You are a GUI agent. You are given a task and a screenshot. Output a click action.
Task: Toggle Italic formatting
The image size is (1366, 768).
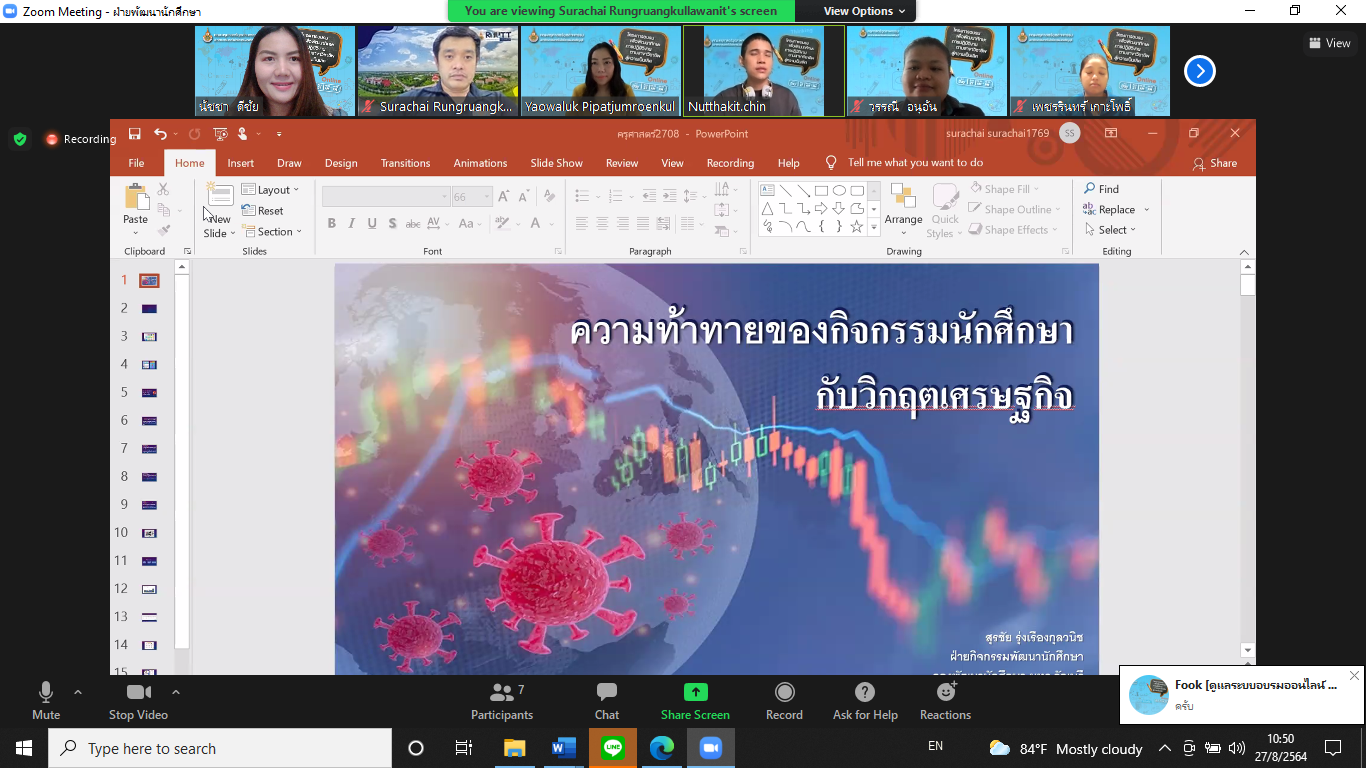[x=352, y=223]
